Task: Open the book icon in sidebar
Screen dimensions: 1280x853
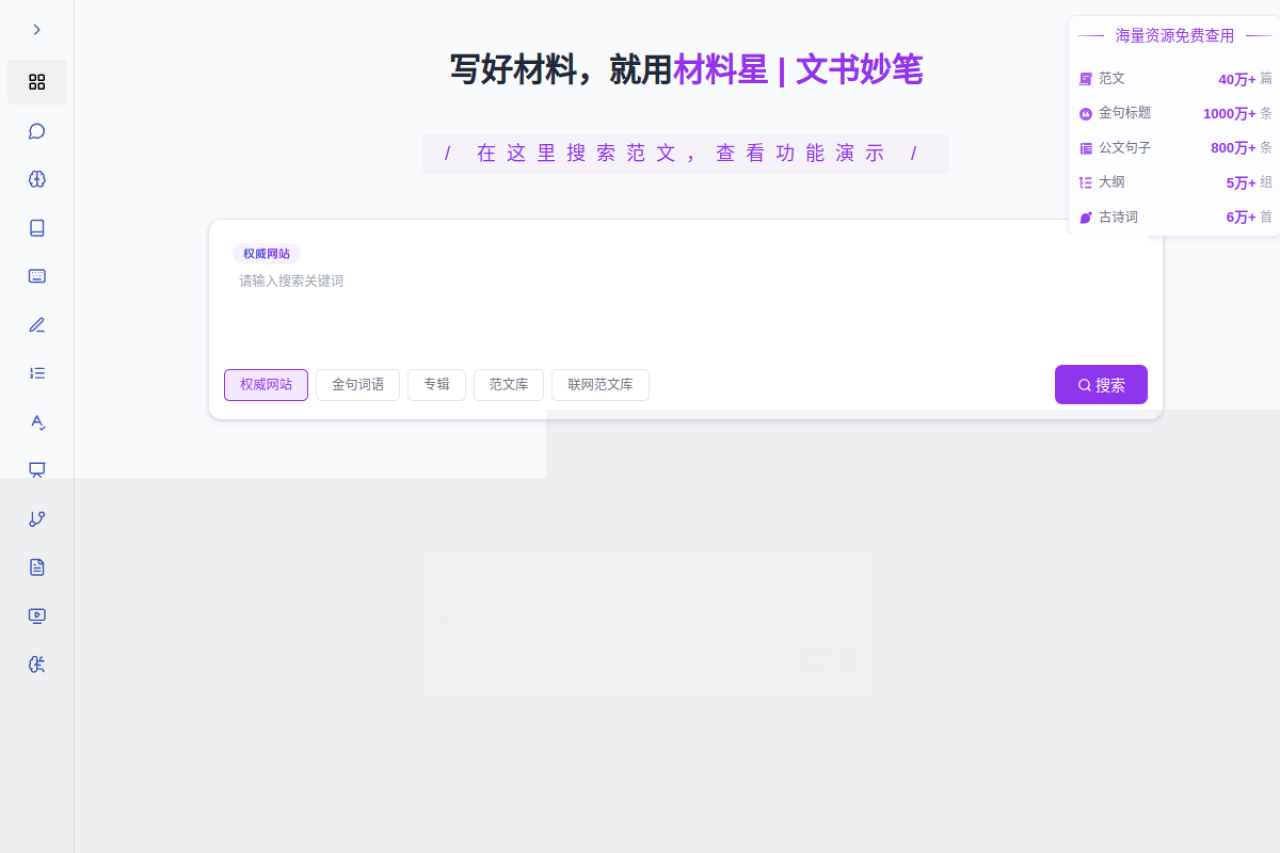Action: 37,228
